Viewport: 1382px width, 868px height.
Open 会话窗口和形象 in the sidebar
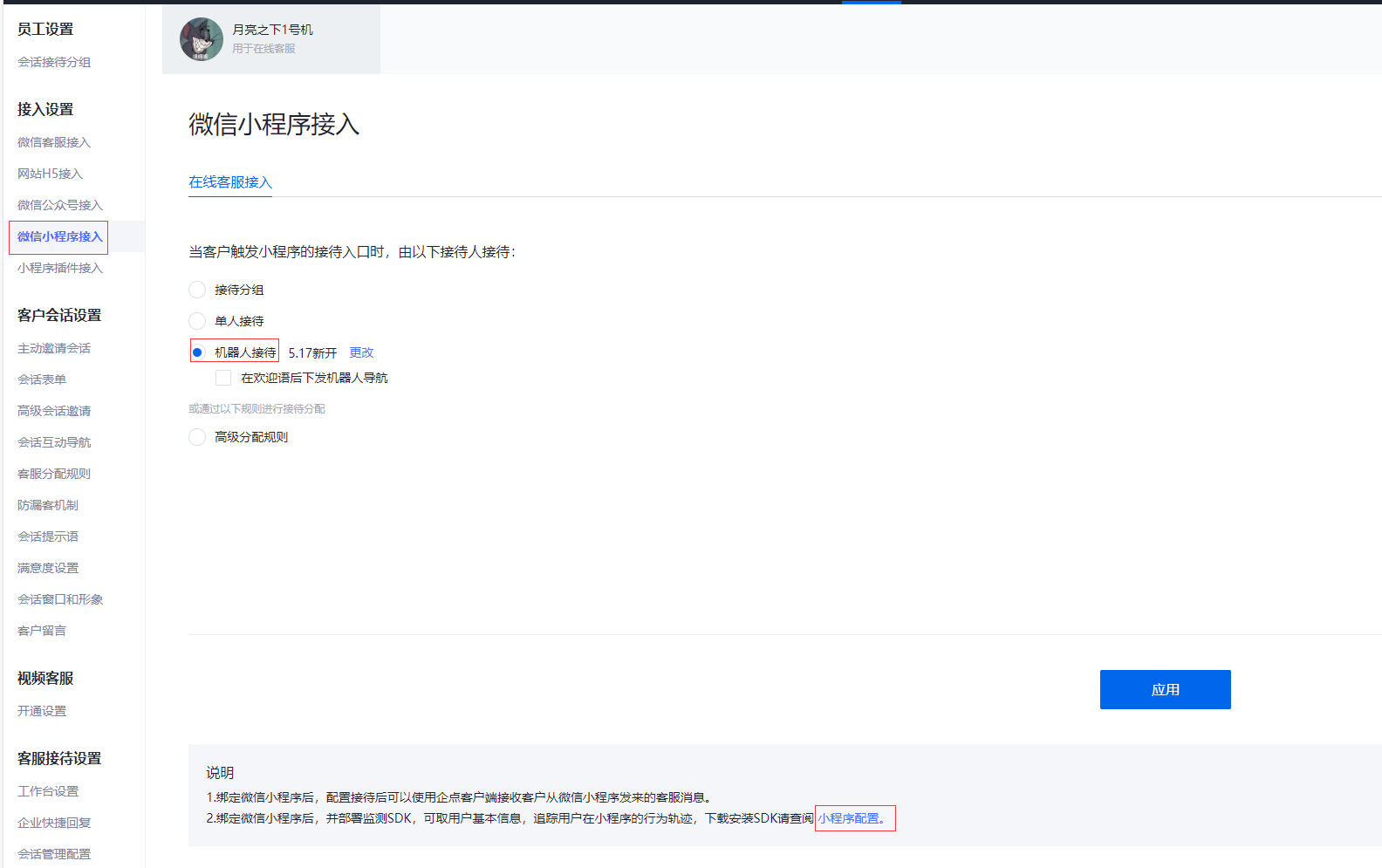pyautogui.click(x=60, y=599)
